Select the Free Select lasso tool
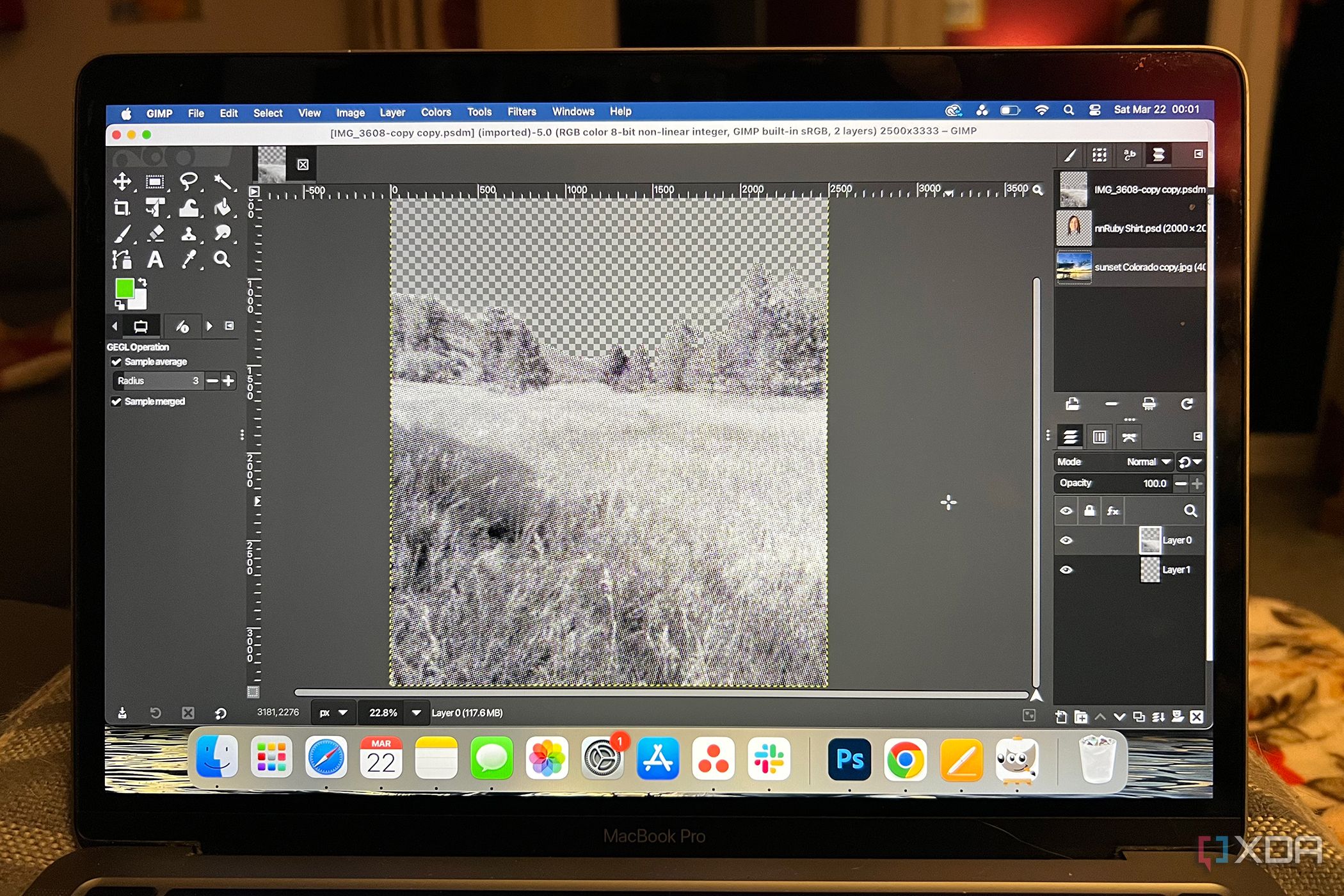This screenshot has height=896, width=1344. [x=188, y=182]
